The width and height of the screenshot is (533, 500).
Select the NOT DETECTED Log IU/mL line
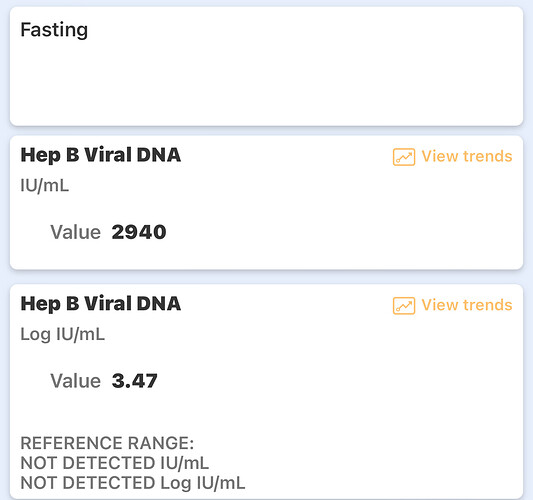click(133, 483)
